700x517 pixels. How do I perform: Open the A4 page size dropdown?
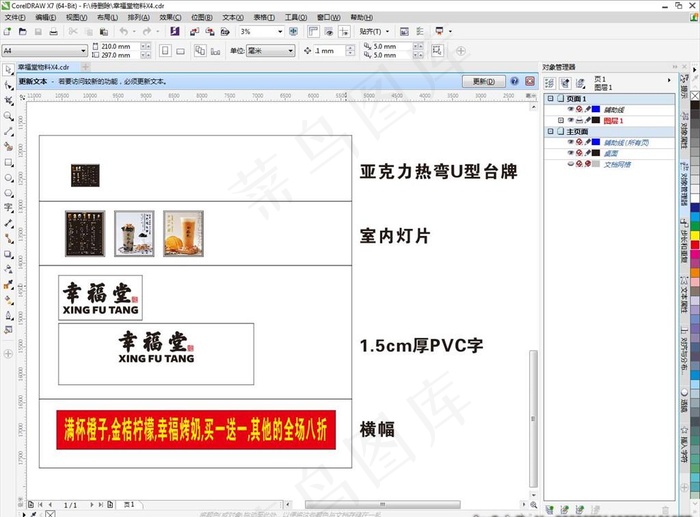point(83,51)
